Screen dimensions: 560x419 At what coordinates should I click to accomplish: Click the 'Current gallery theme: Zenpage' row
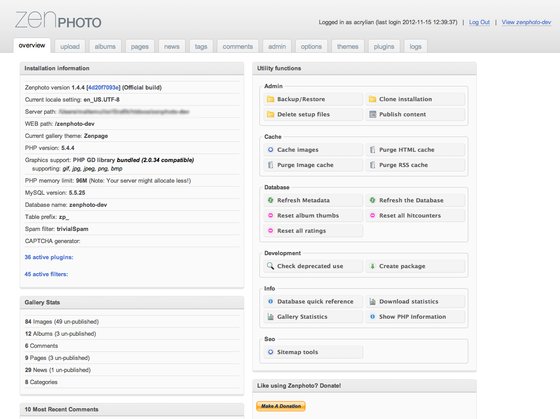132,136
